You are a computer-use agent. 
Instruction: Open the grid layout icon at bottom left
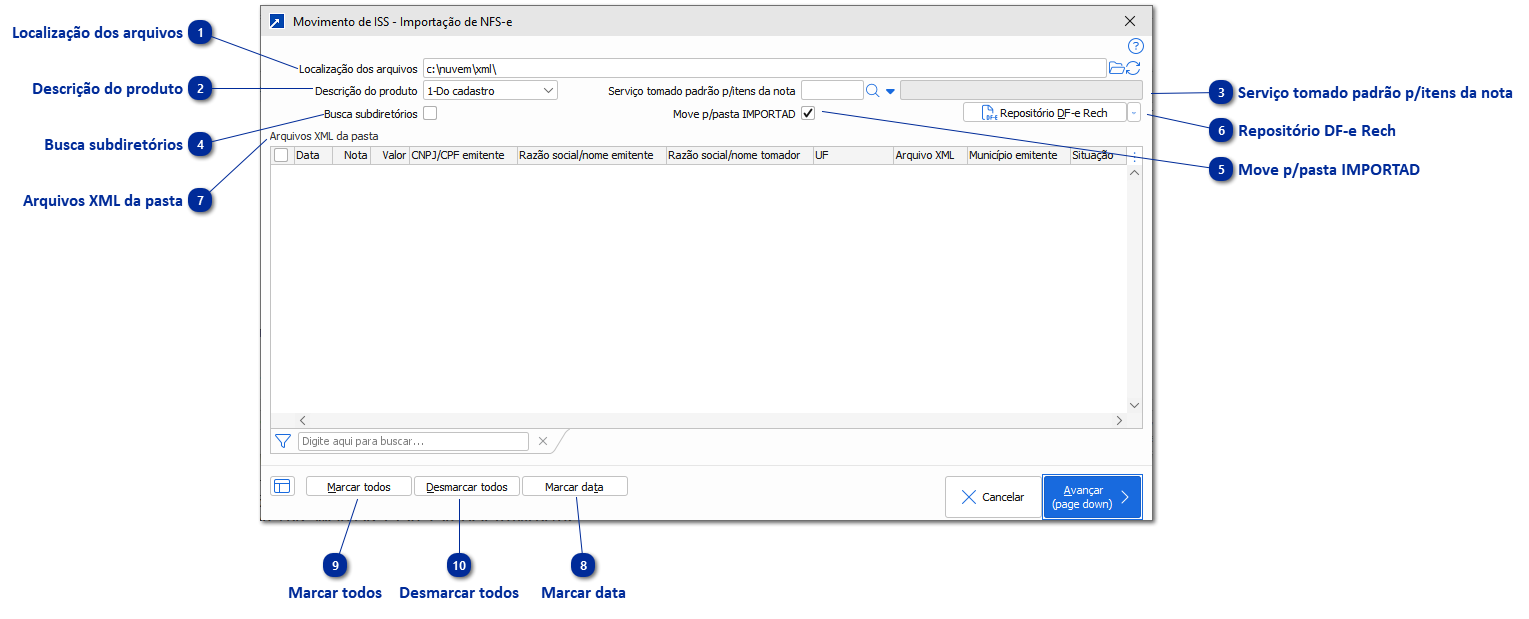click(282, 486)
